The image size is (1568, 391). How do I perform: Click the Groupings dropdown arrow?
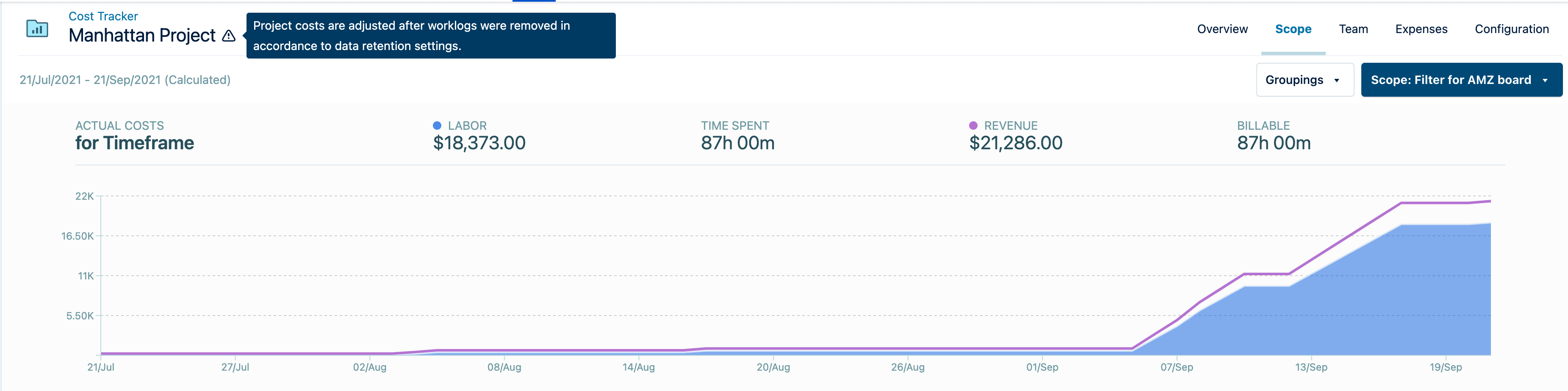click(1337, 81)
